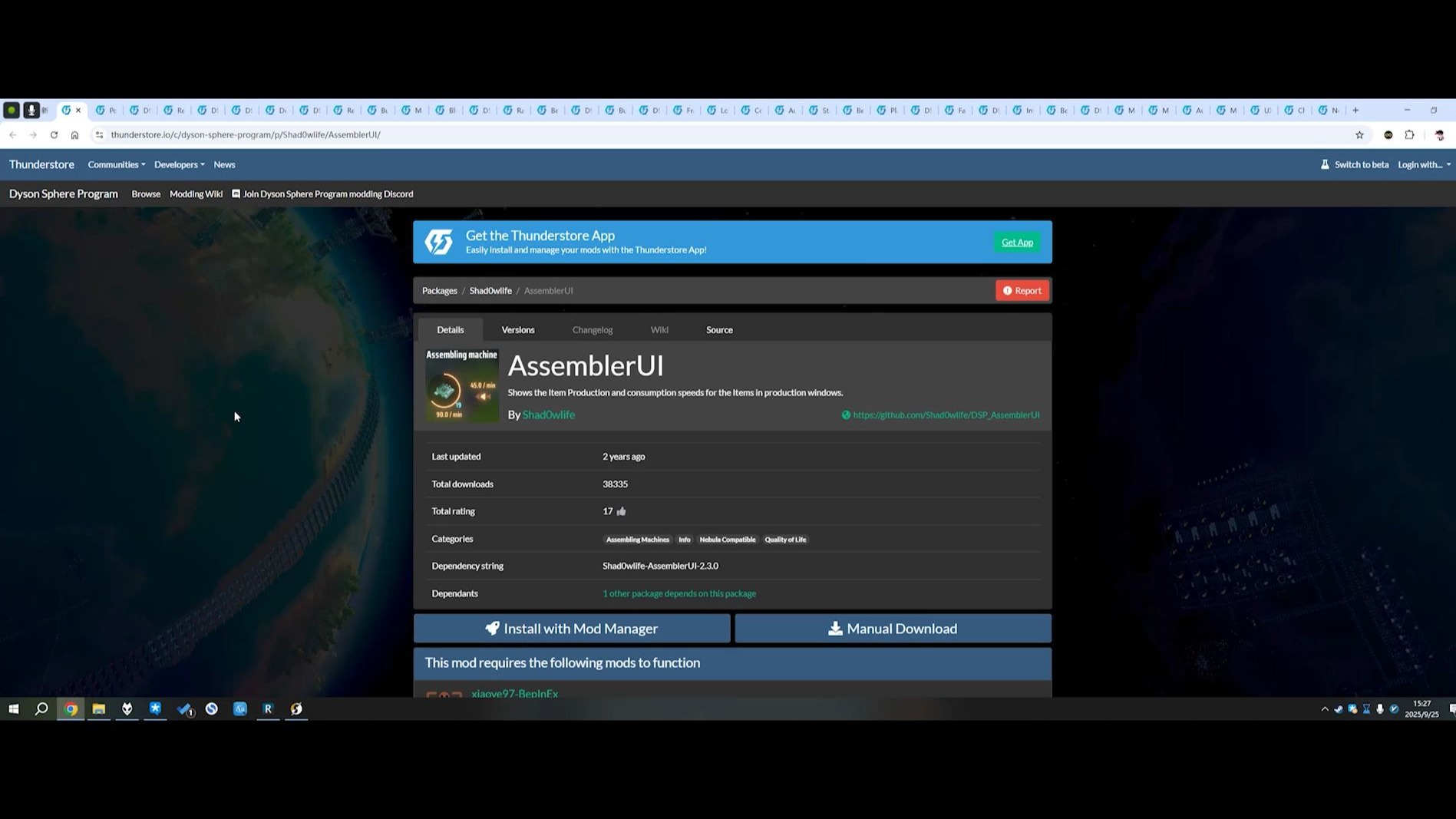This screenshot has height=819, width=1456.
Task: Open a new browser tab with plus
Action: [x=1355, y=111]
